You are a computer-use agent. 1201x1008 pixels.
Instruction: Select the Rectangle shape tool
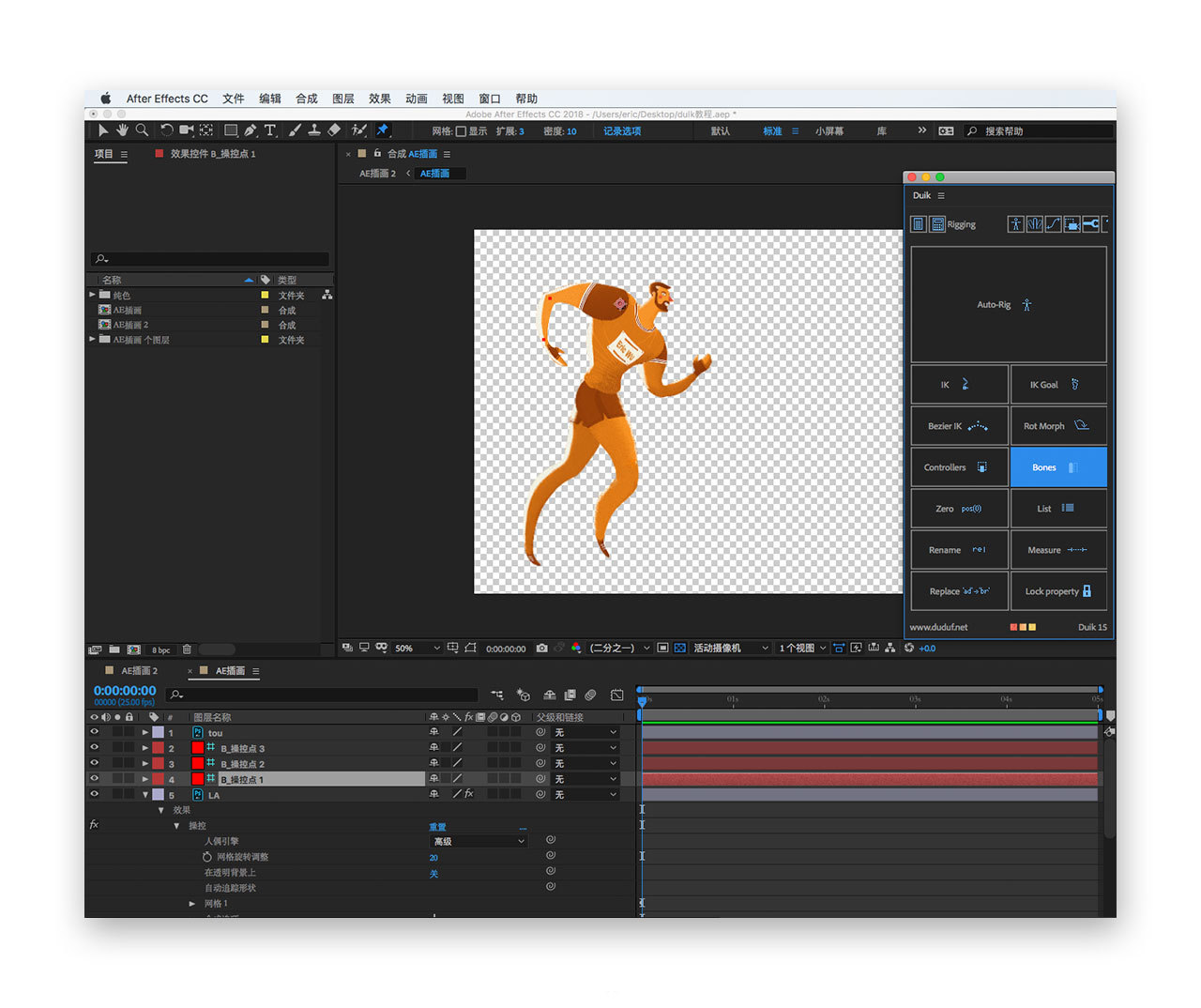point(231,130)
